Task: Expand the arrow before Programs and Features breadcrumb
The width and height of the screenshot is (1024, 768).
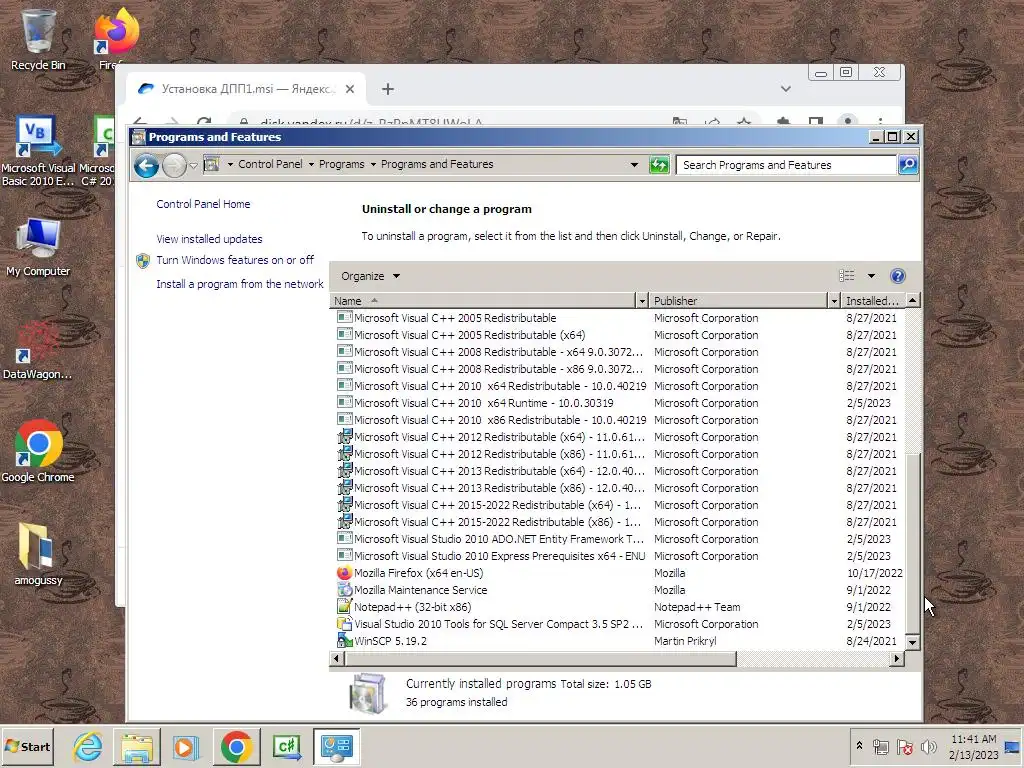Action: tap(373, 165)
